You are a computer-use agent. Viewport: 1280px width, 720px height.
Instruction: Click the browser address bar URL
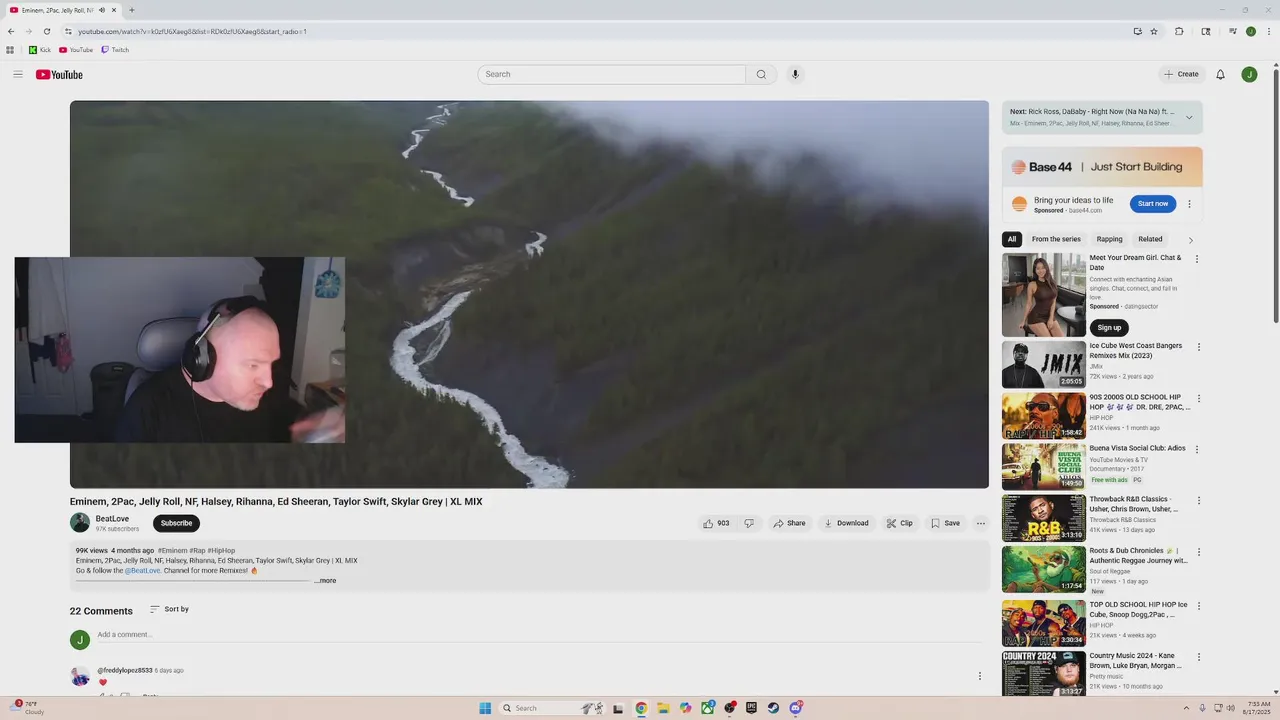[x=192, y=31]
